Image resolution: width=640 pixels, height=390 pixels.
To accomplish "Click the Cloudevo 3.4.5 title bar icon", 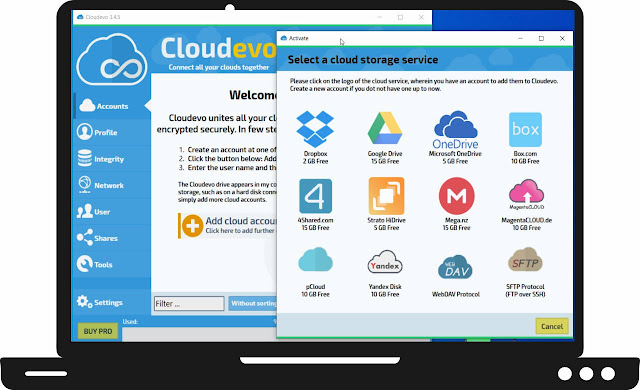I will (80, 17).
